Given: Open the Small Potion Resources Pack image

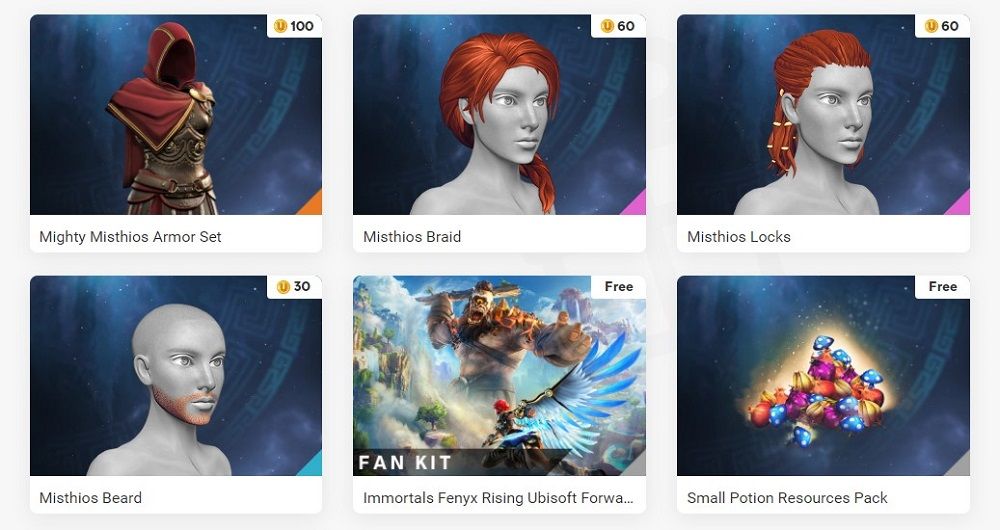Looking at the screenshot, I should click(x=823, y=376).
